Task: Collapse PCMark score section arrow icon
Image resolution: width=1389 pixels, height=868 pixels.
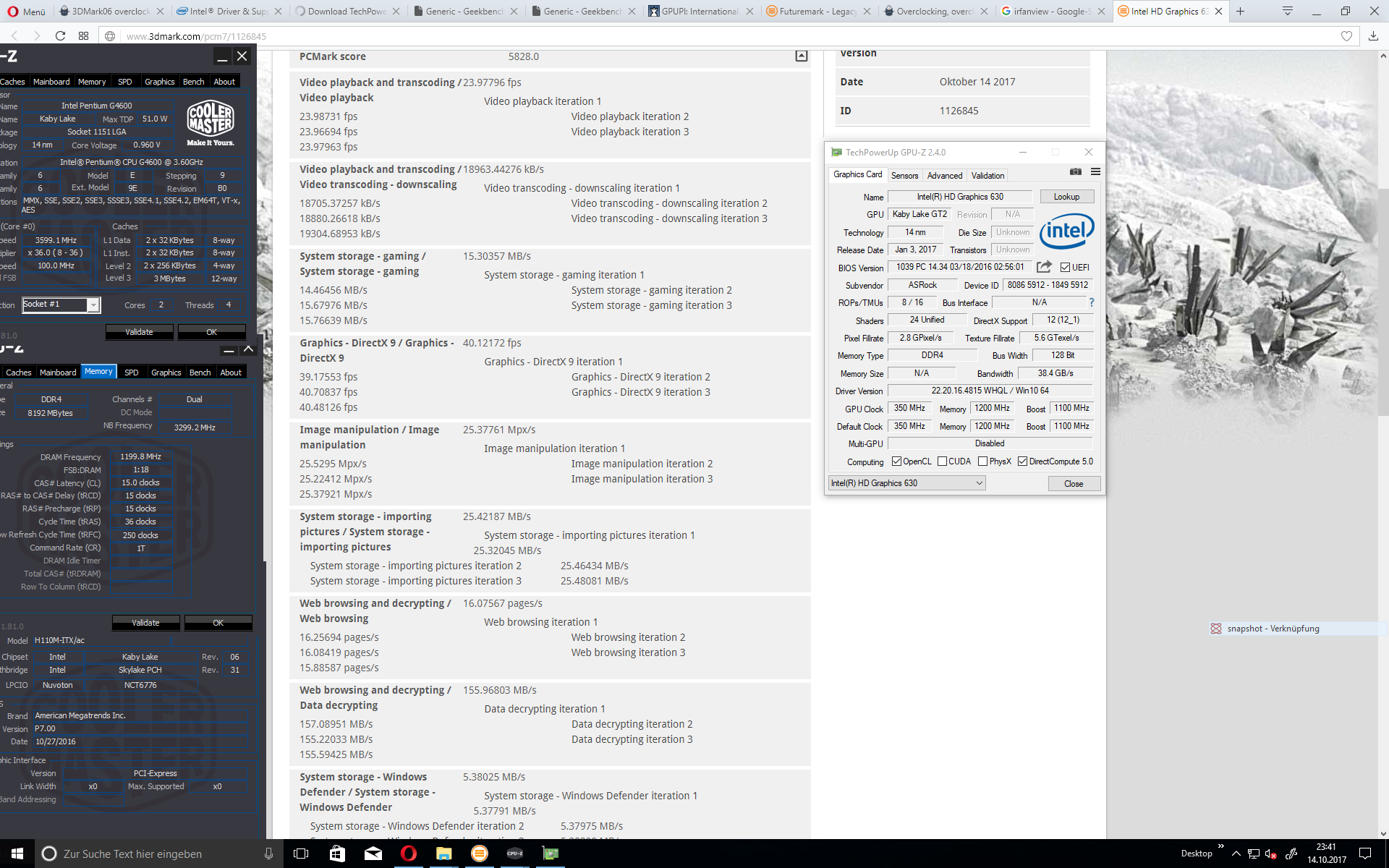Action: pyautogui.click(x=802, y=56)
